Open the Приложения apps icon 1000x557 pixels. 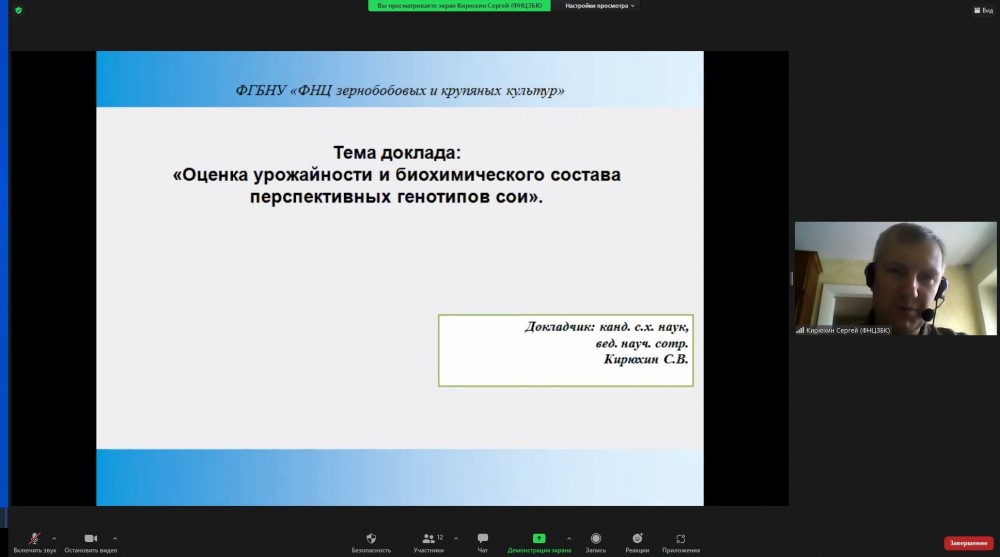681,539
